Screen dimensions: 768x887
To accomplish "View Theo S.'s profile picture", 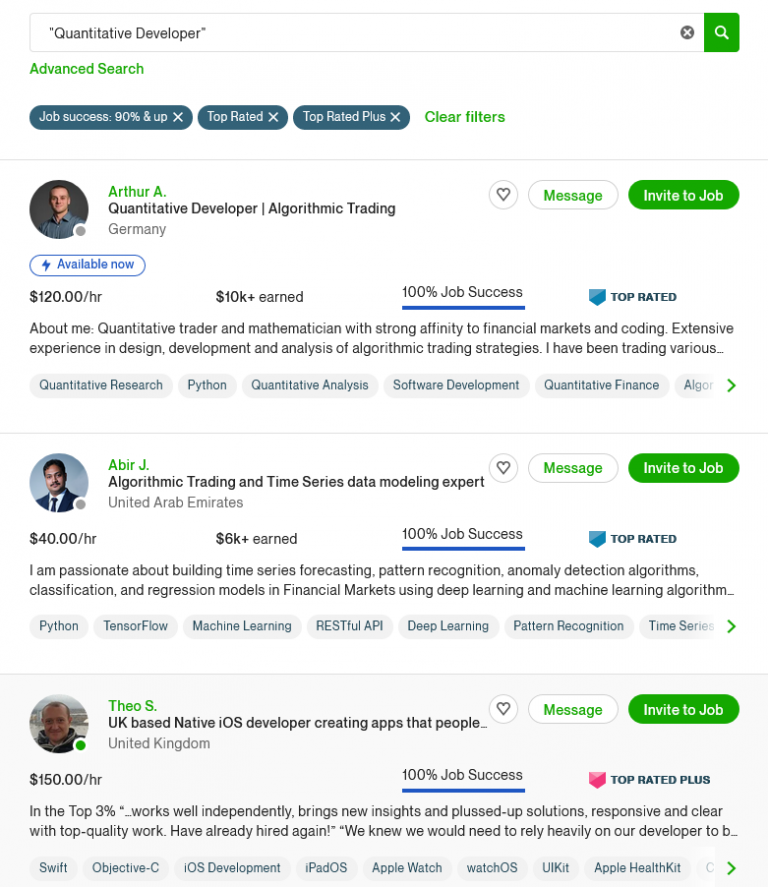I will 59,723.
